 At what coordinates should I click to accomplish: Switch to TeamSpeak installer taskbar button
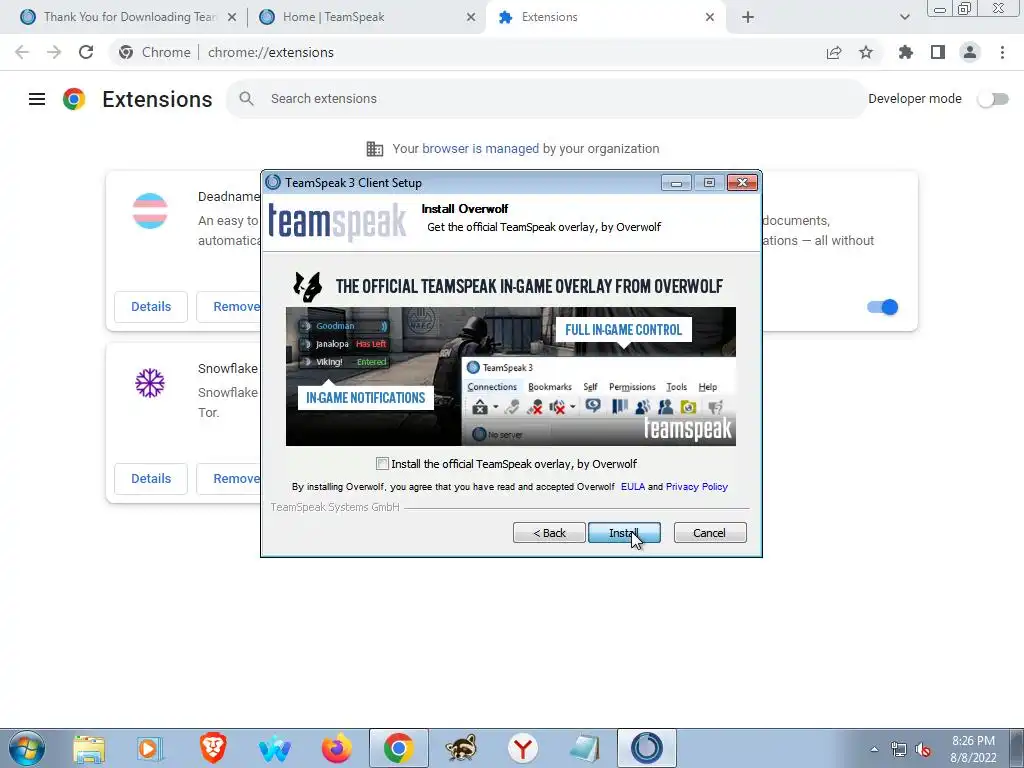(647, 748)
